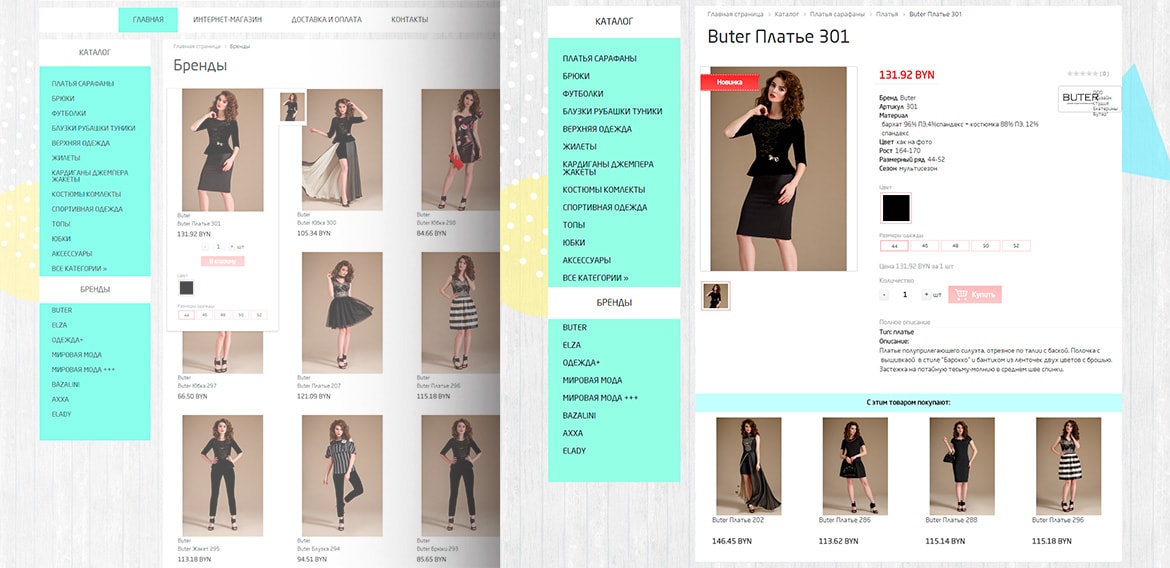The width and height of the screenshot is (1170, 568).
Task: Expand Все категории » in the smaller left catalog
Action: click(79, 269)
